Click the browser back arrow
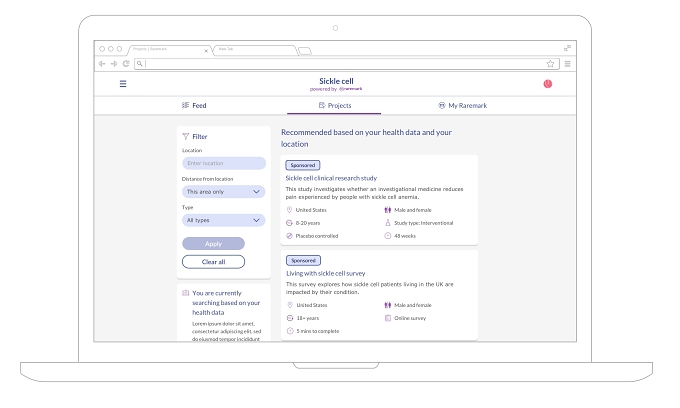The image size is (680, 408). tap(102, 64)
